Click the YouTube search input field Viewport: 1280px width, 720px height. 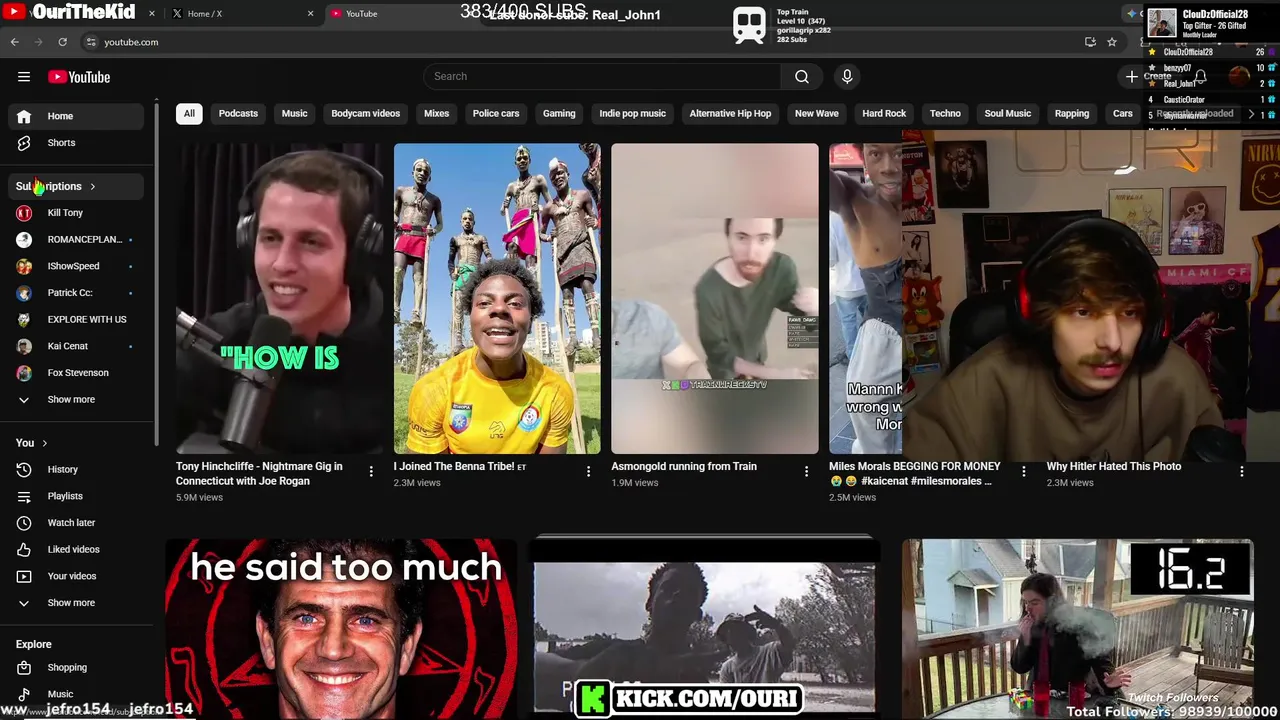(602, 77)
